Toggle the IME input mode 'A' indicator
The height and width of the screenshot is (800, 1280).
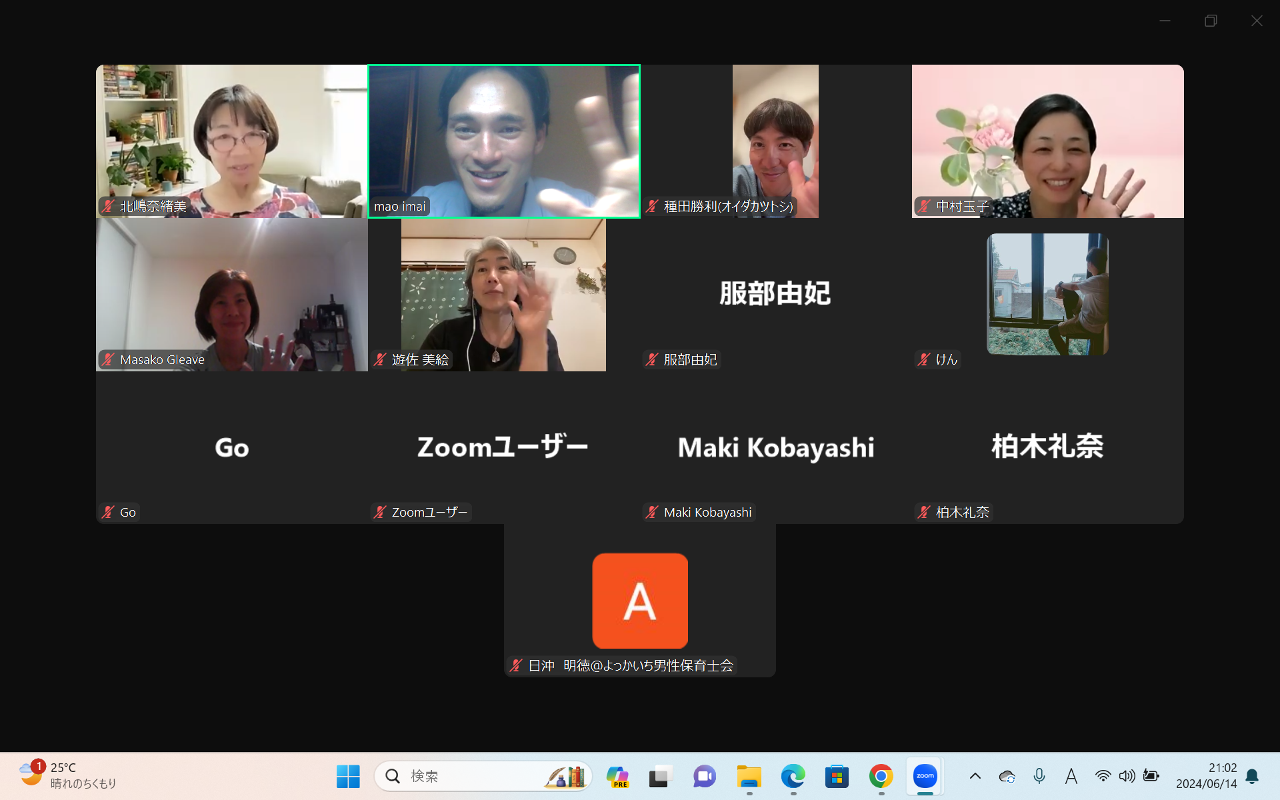point(1071,776)
